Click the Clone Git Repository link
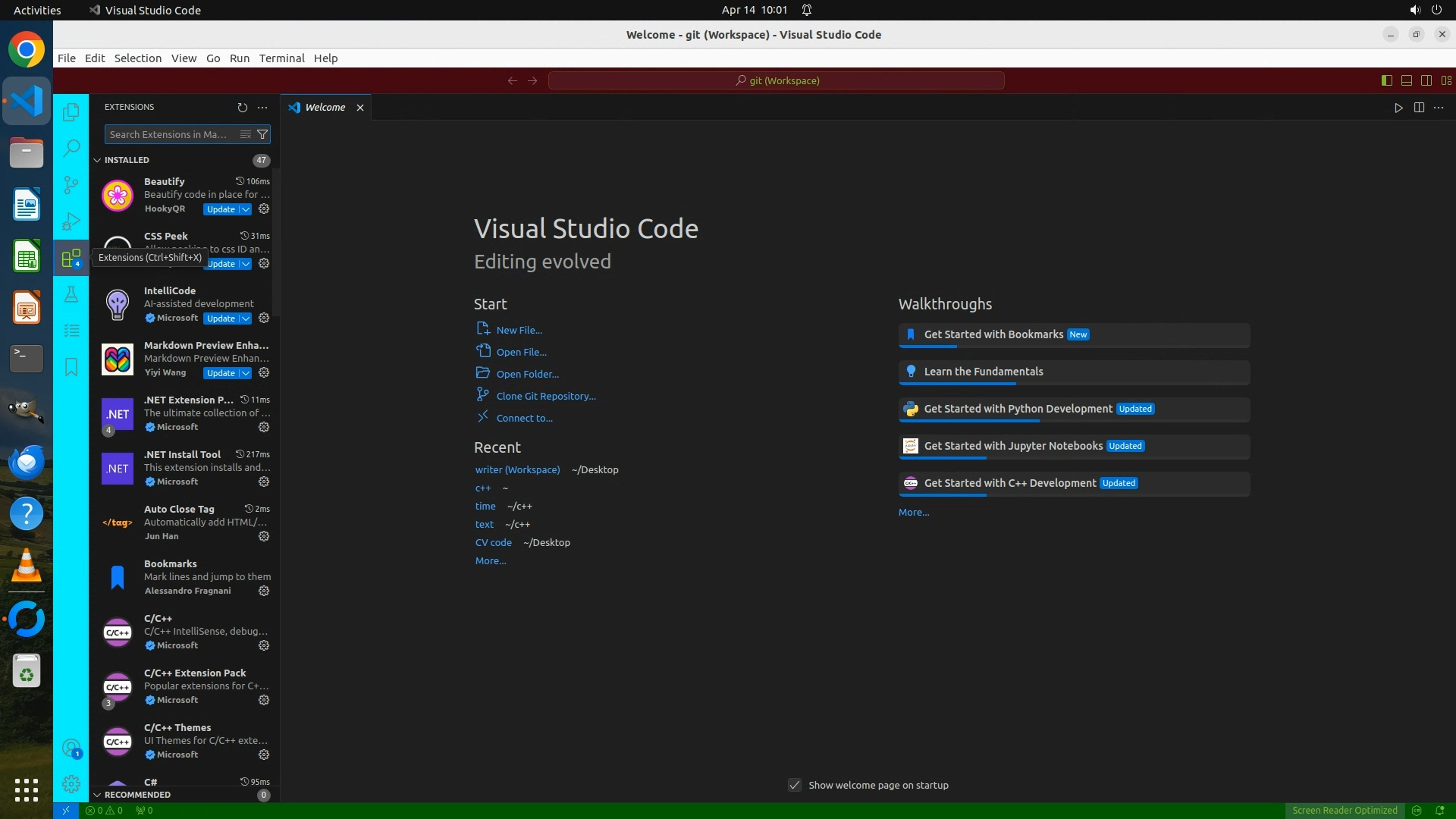 tap(545, 396)
